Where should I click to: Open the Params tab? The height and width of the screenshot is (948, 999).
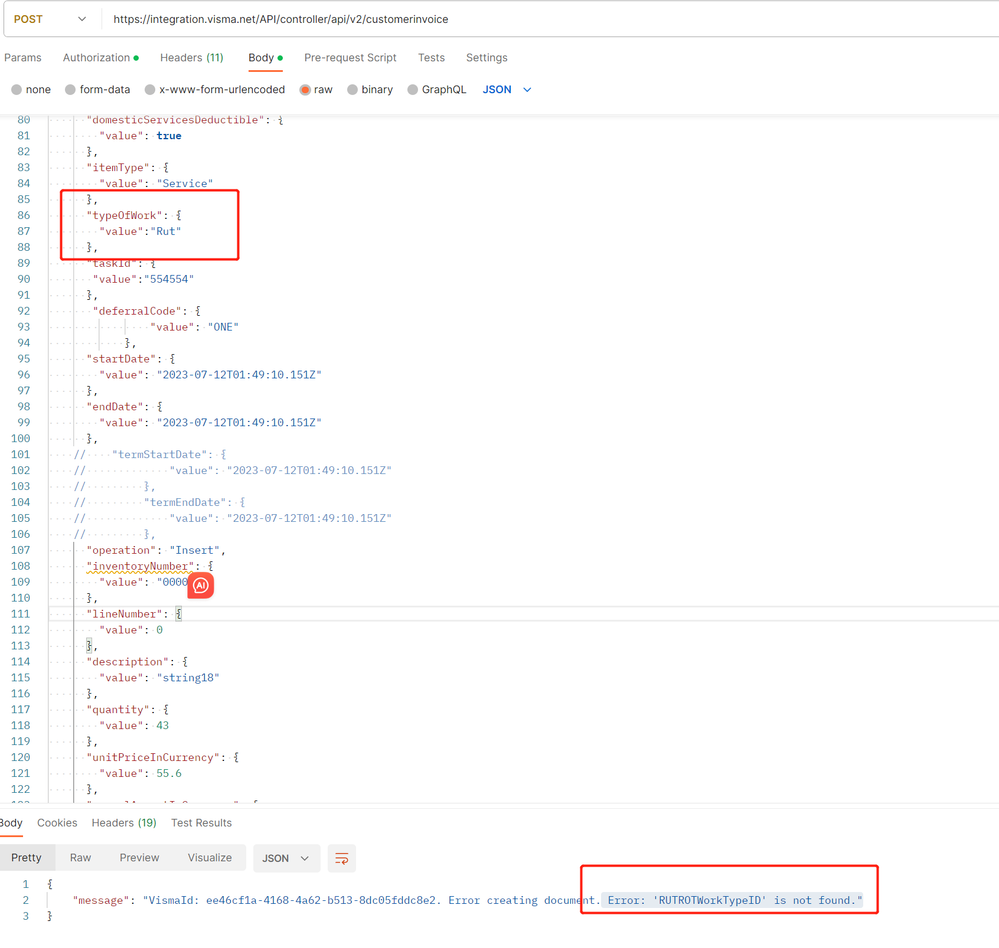pyautogui.click(x=23, y=57)
